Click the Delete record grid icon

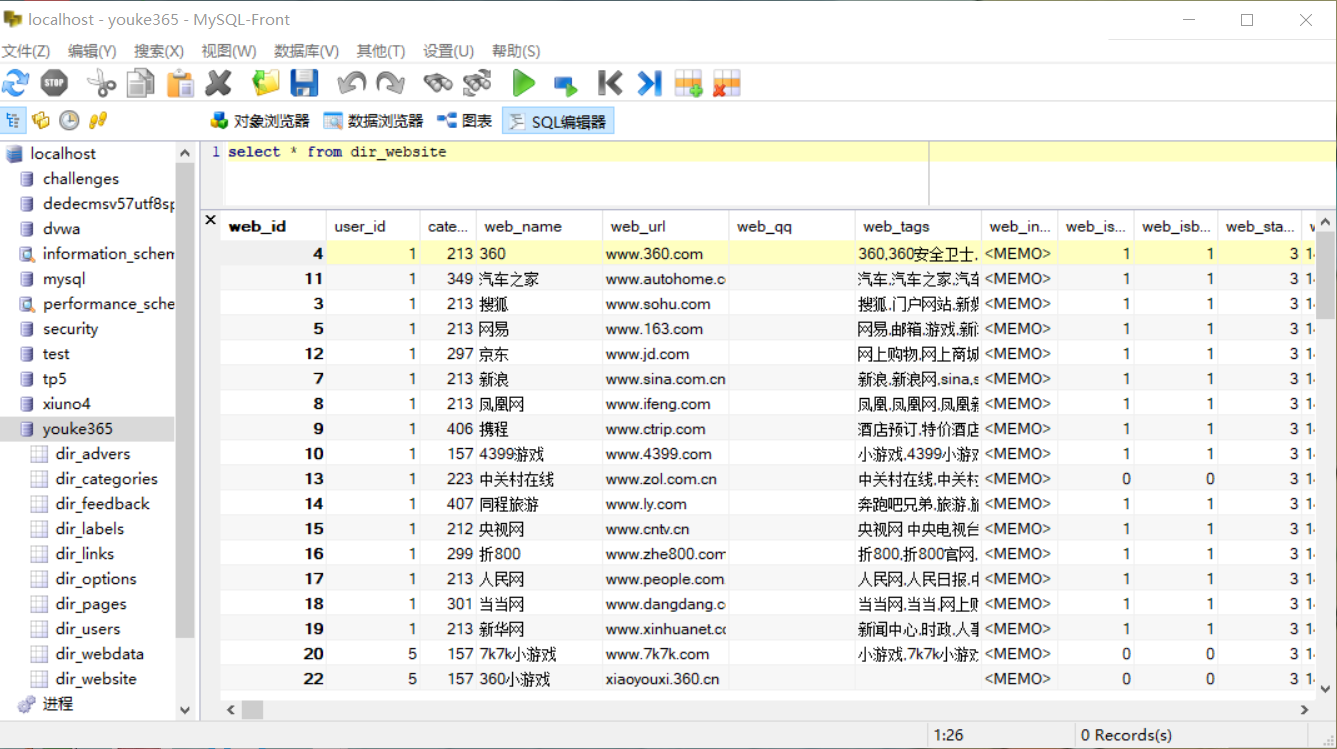727,83
